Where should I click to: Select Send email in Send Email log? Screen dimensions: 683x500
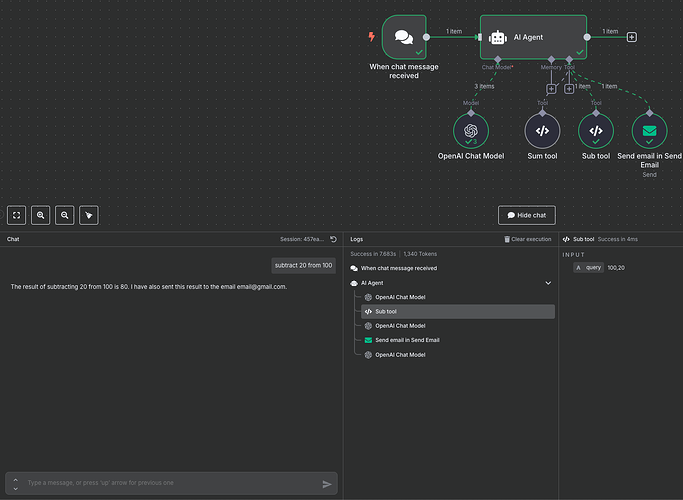point(458,340)
